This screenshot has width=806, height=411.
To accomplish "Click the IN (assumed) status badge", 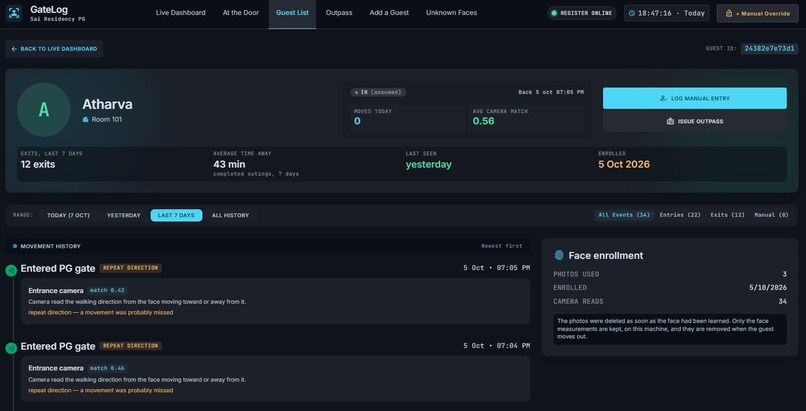I will coord(378,92).
